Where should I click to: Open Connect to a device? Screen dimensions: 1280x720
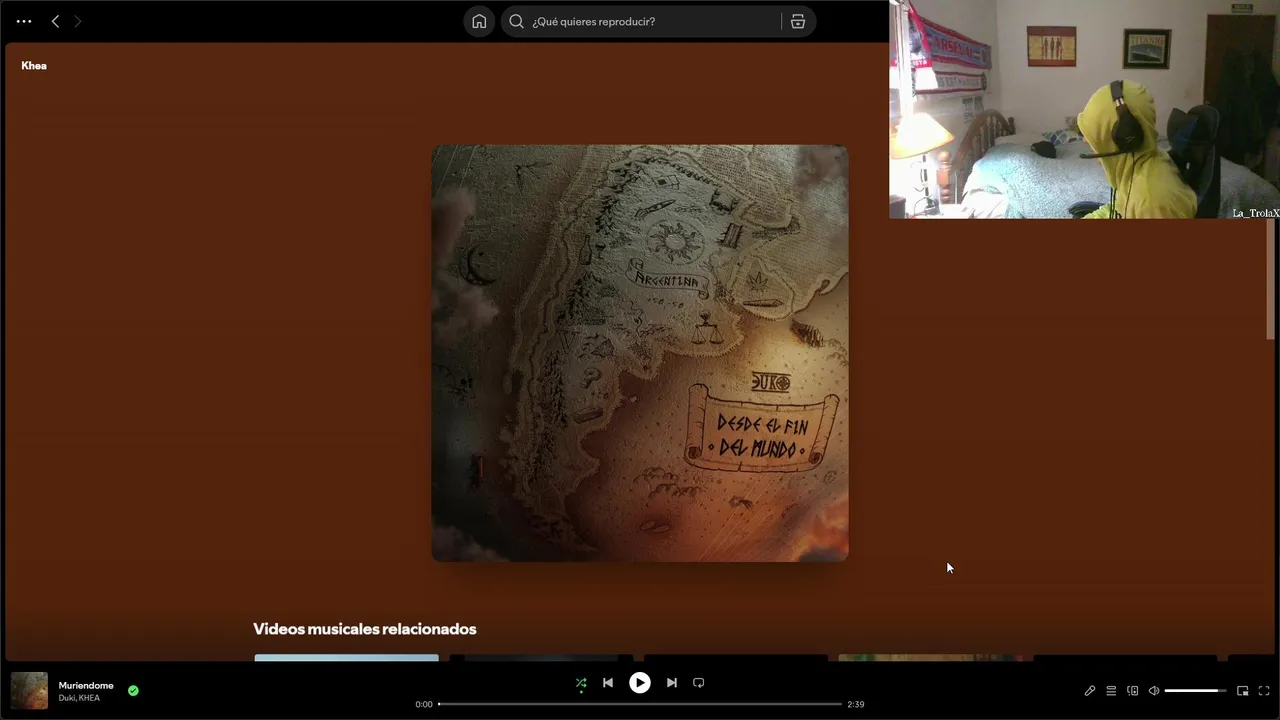[1133, 691]
